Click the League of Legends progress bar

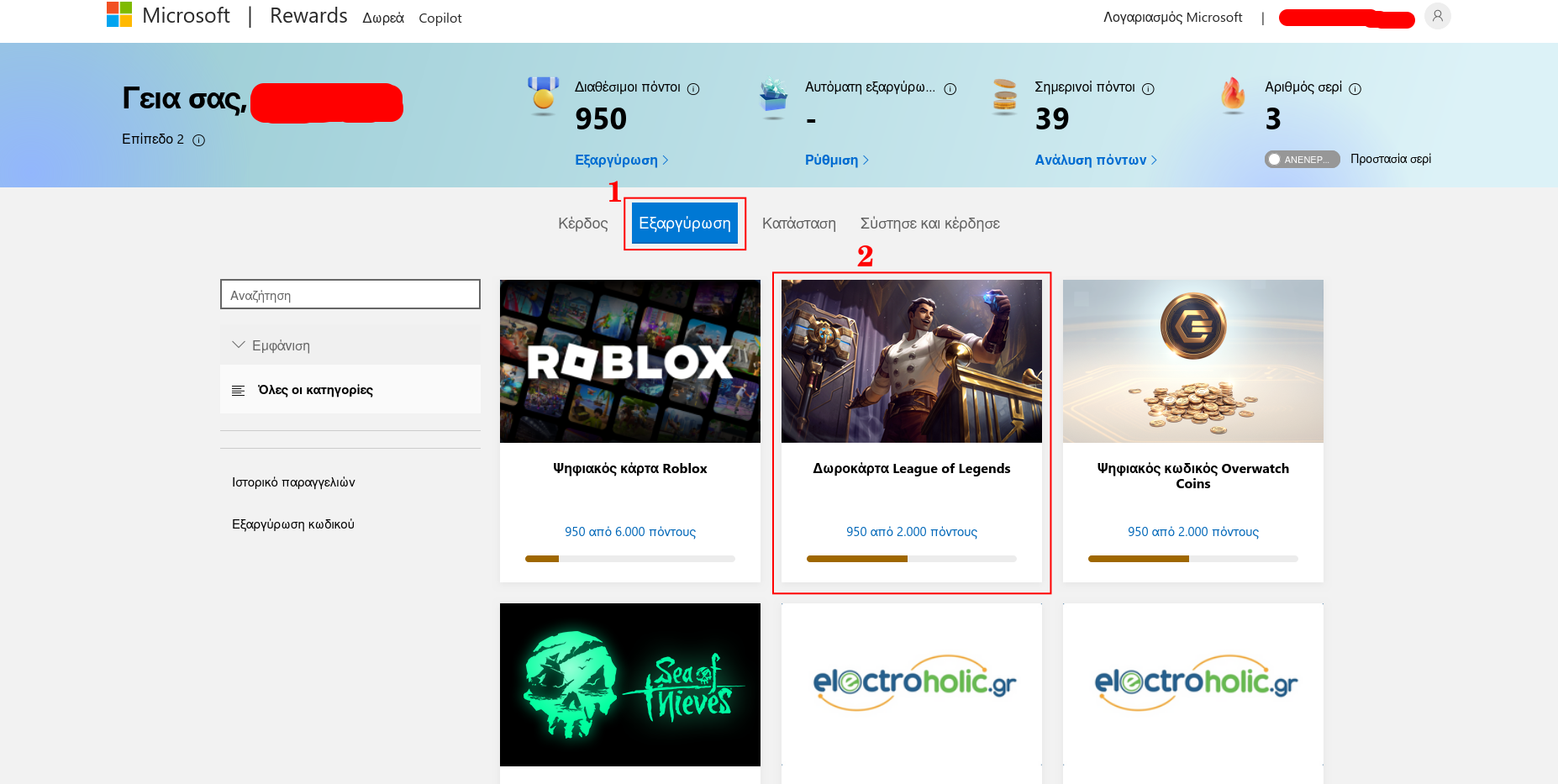click(x=912, y=559)
